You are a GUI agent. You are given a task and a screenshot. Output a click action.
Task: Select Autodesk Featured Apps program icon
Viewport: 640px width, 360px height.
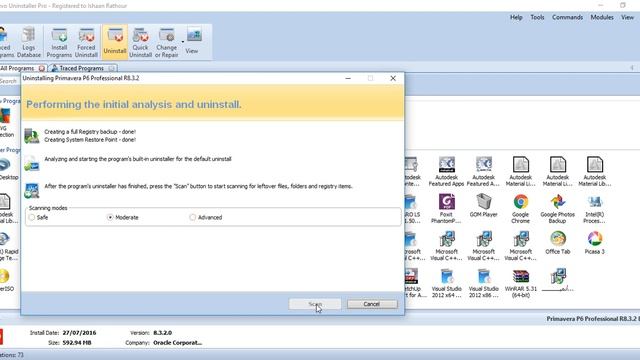447,172
